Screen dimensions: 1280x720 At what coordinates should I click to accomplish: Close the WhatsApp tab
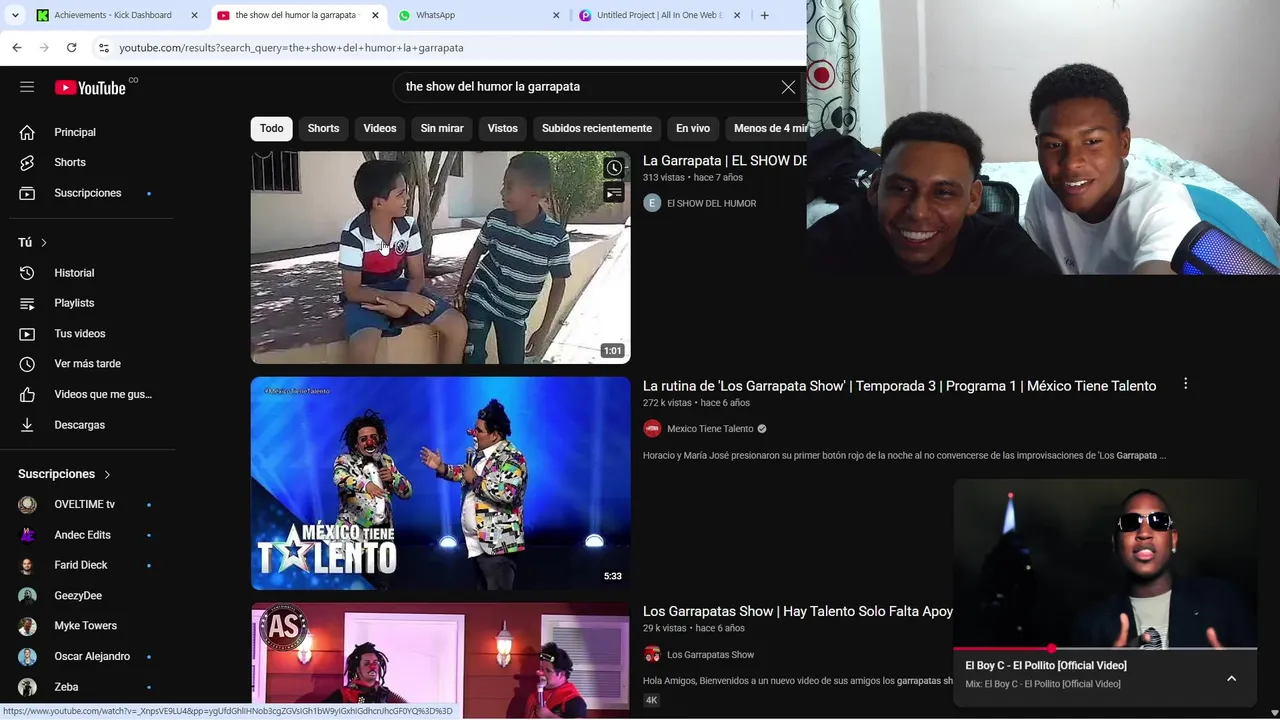tap(556, 15)
